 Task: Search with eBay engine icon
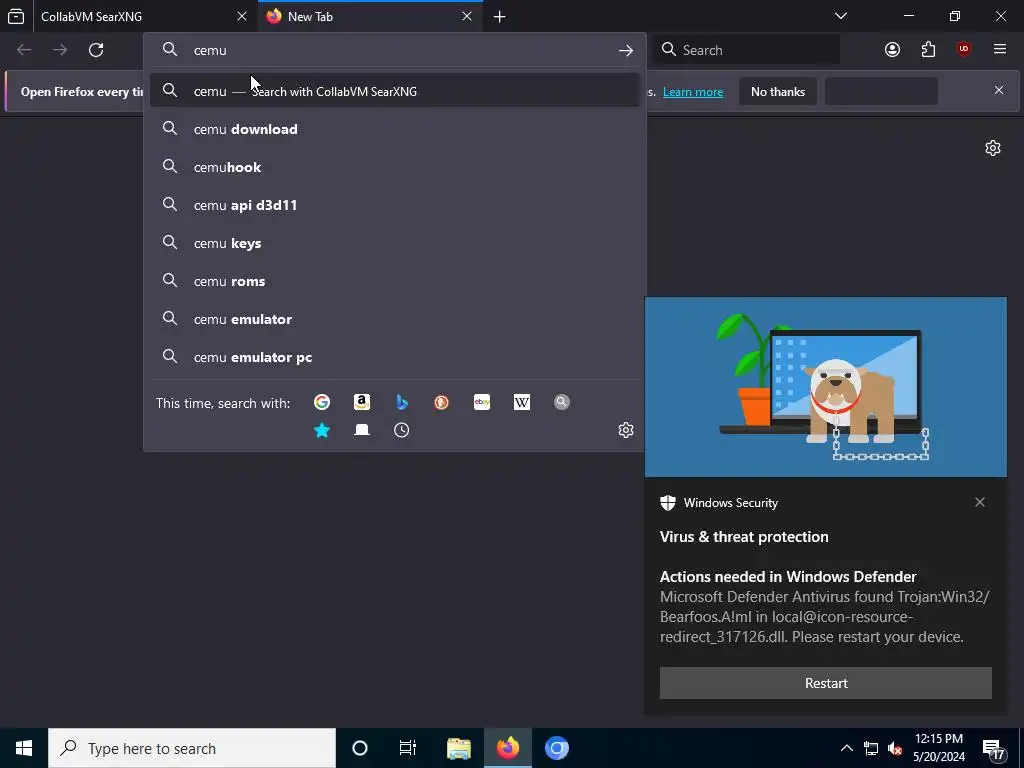482,402
